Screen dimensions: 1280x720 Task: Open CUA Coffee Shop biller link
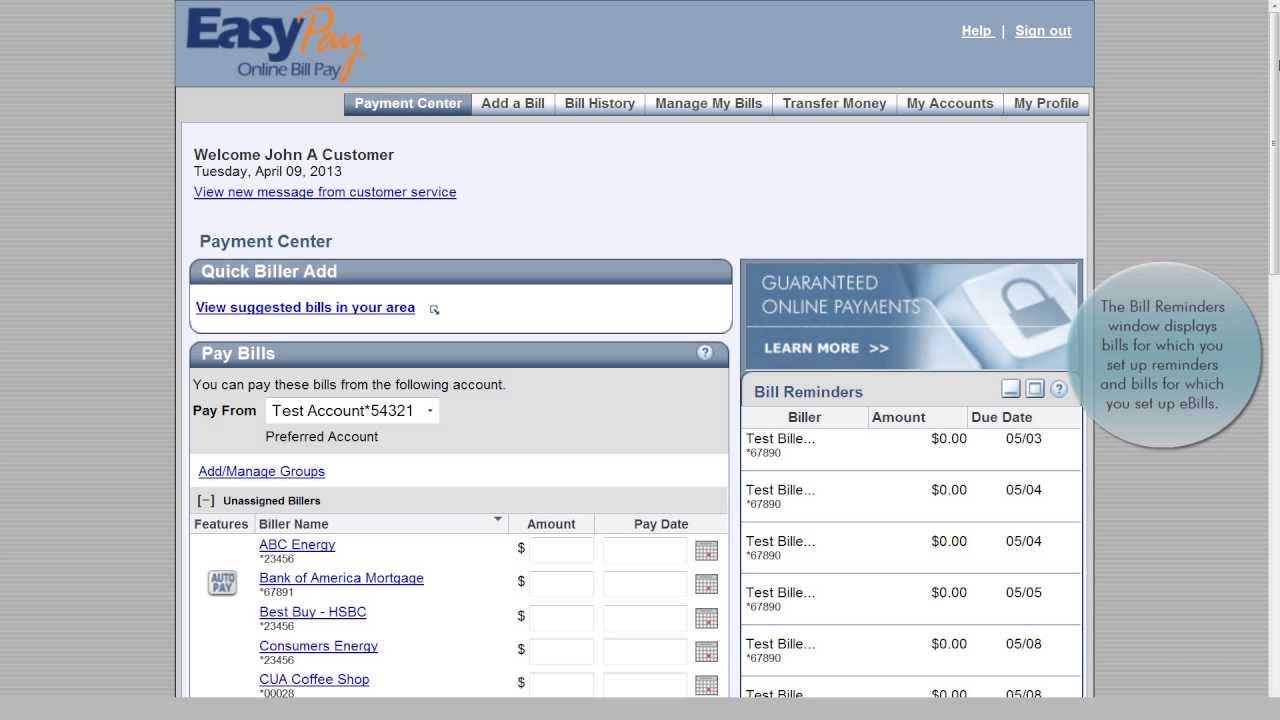[x=314, y=679]
